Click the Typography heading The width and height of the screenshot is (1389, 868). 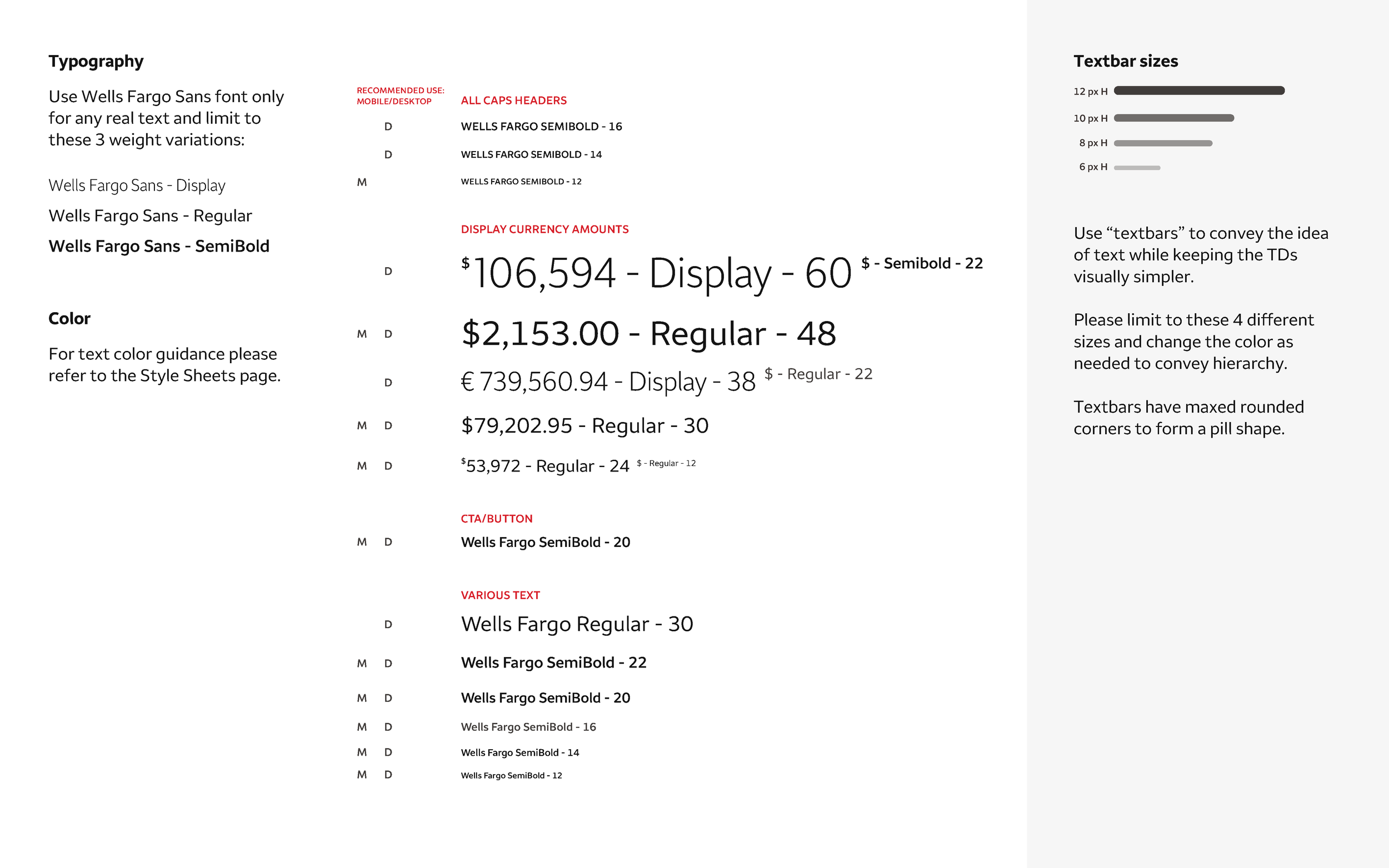[x=96, y=62]
